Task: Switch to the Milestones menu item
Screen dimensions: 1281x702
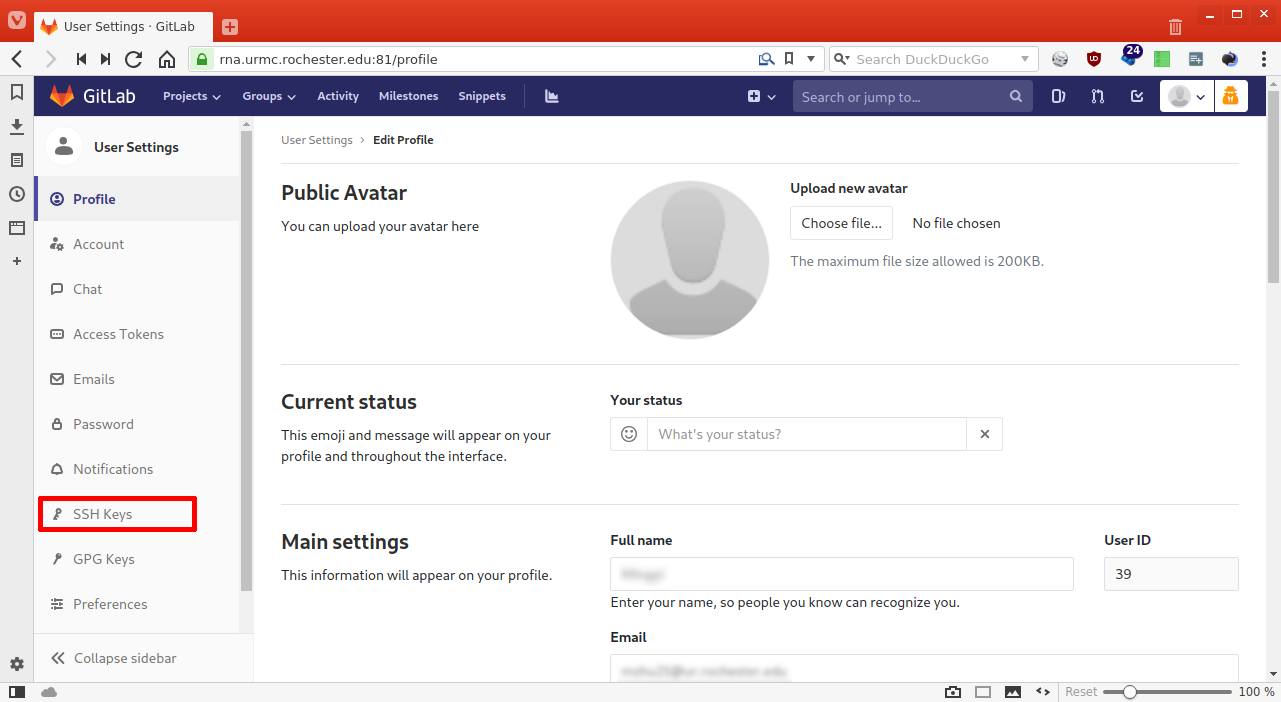Action: pyautogui.click(x=408, y=96)
